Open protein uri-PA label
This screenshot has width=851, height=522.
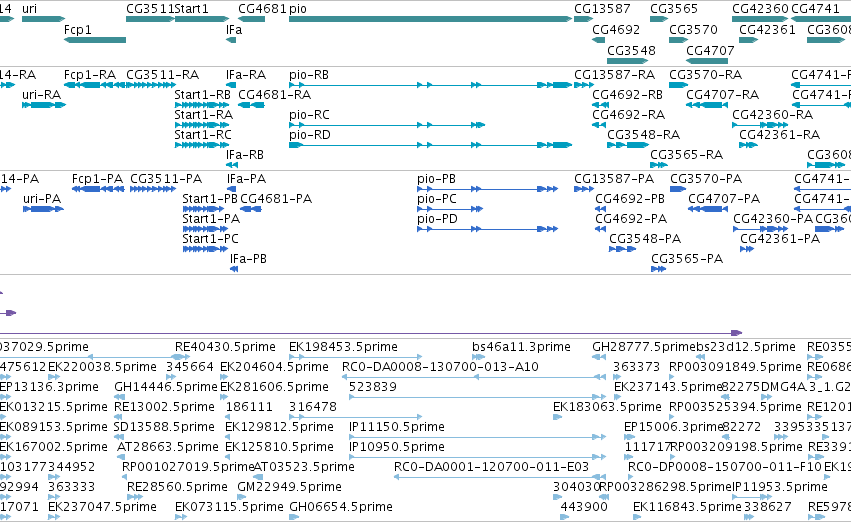pos(42,199)
